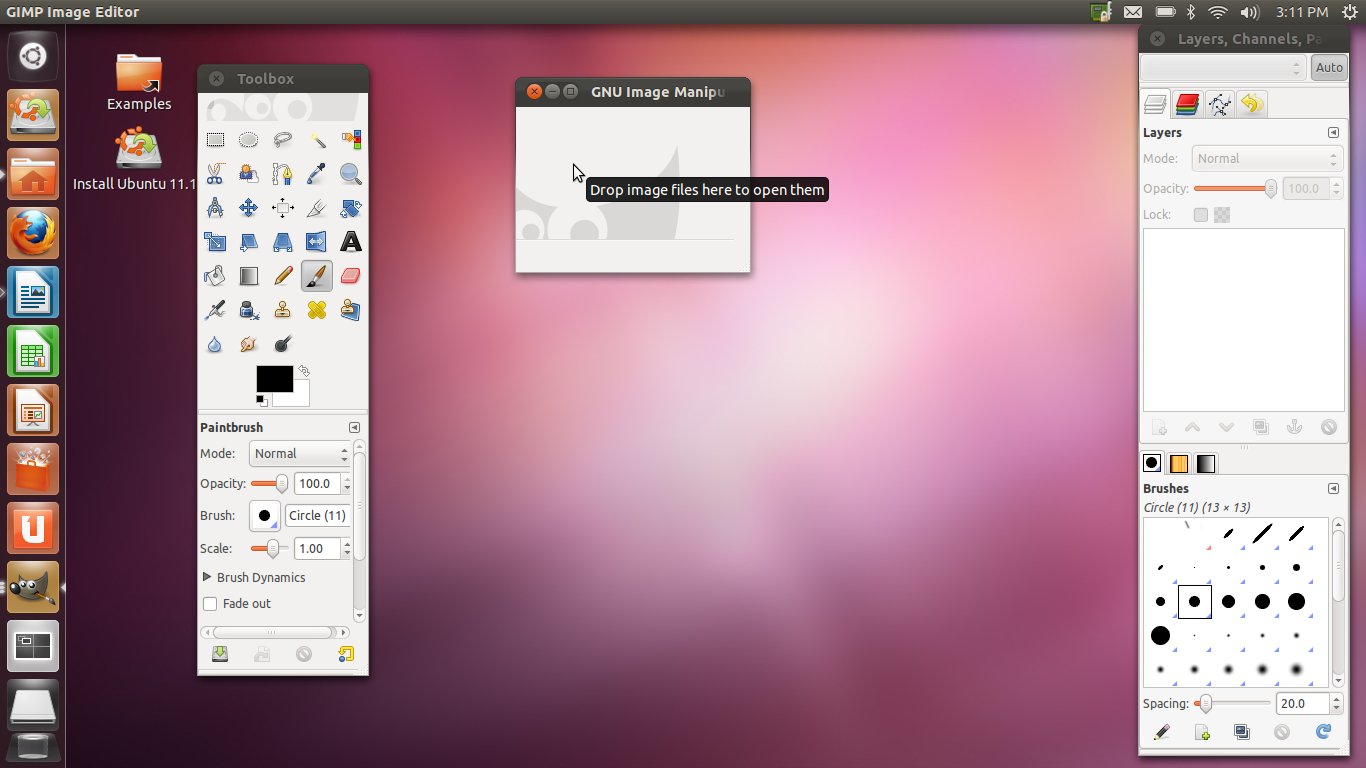Open the Examples folder on desktop
Image resolution: width=1366 pixels, height=768 pixels.
pos(139,81)
